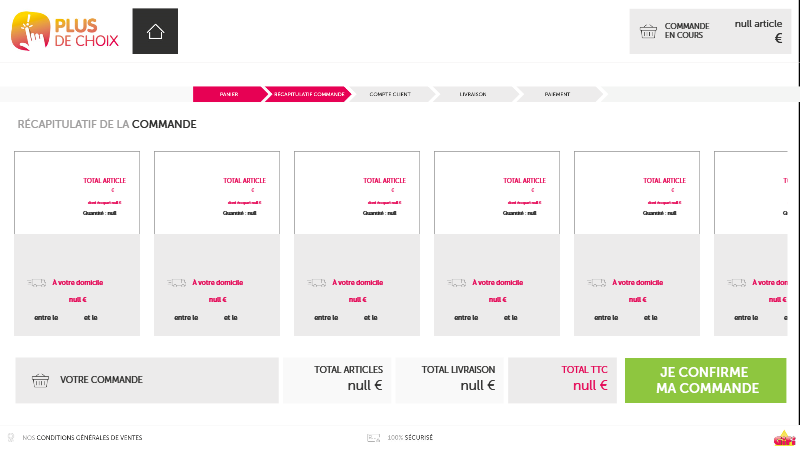The image size is (800, 450).
Task: Click the basket icon in Commande en cours
Action: click(x=648, y=31)
